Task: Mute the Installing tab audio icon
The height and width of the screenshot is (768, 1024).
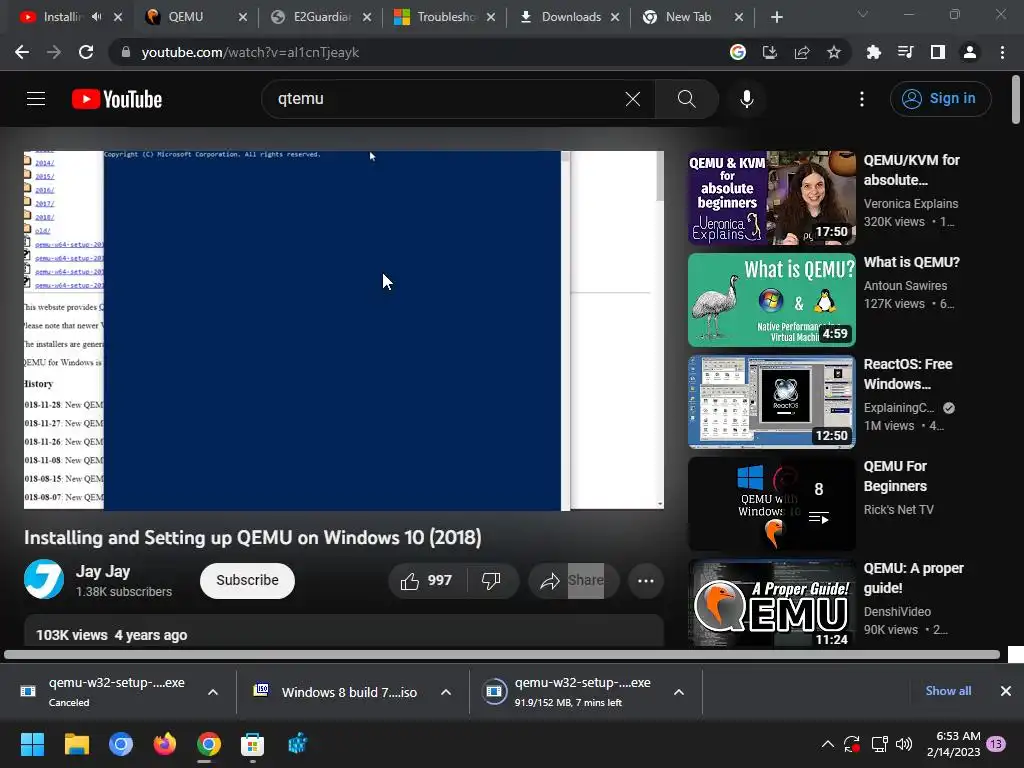Action: click(97, 17)
